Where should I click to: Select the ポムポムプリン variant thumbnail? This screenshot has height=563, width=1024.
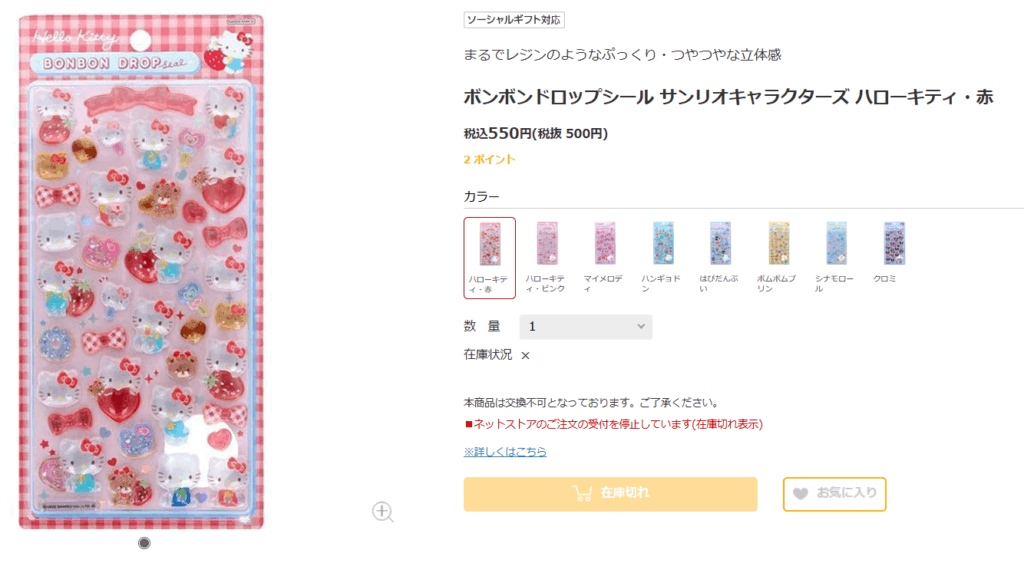pos(778,257)
